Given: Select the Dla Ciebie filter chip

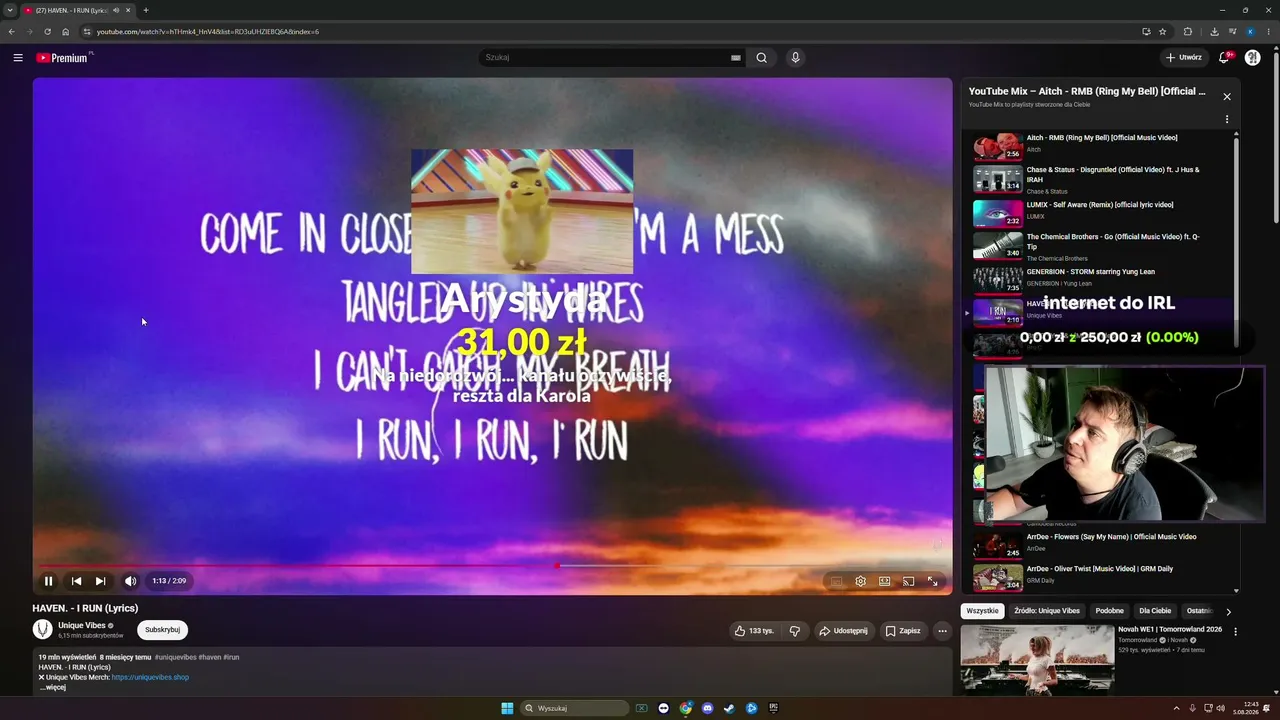Looking at the screenshot, I should coord(1155,611).
